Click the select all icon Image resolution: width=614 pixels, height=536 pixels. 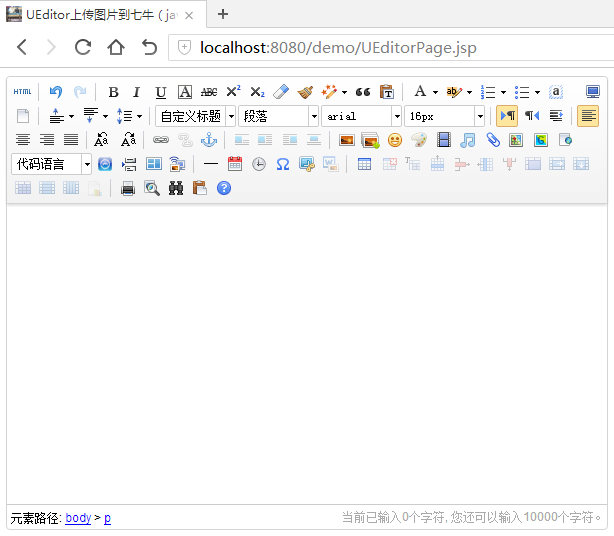(x=556, y=92)
